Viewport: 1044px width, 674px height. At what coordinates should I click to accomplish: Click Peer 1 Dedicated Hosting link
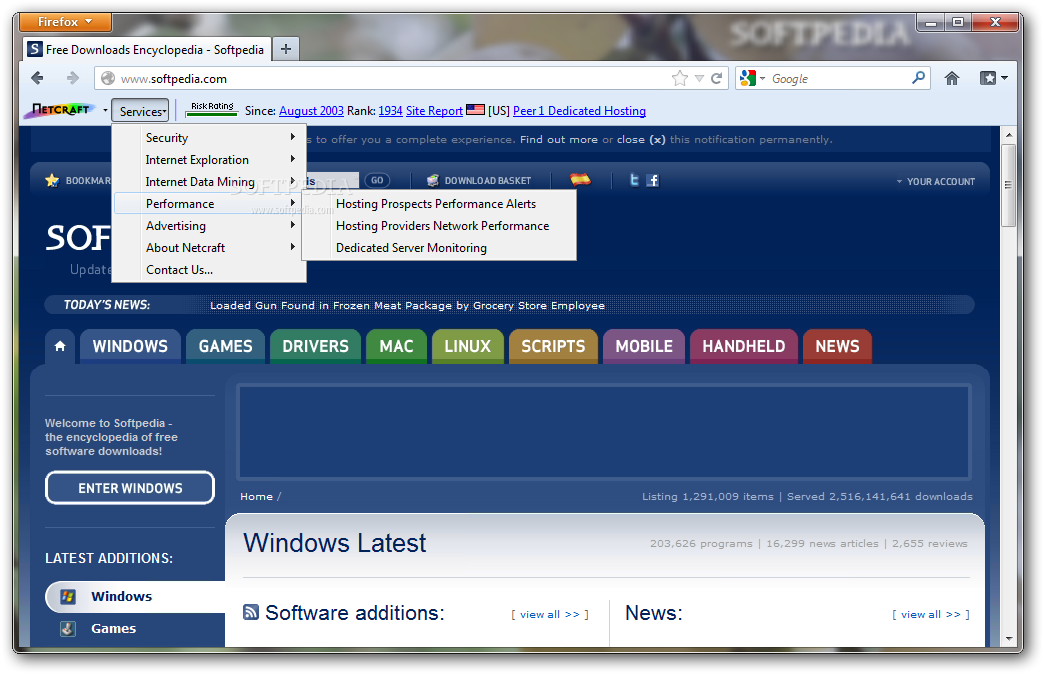point(579,111)
